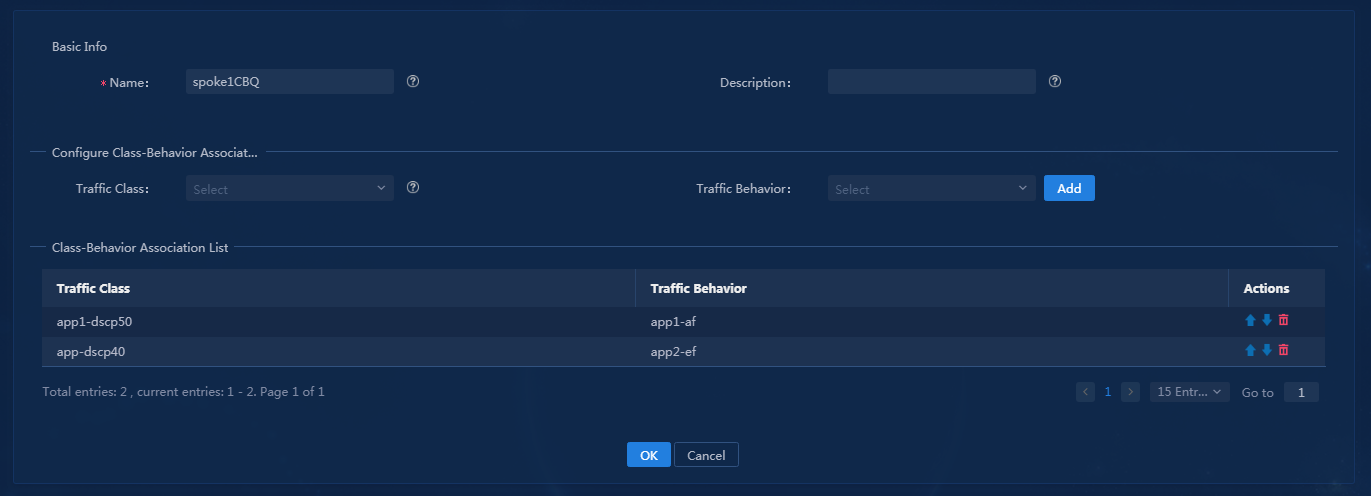Move app1-dscp50 row down

[x=1266, y=320]
